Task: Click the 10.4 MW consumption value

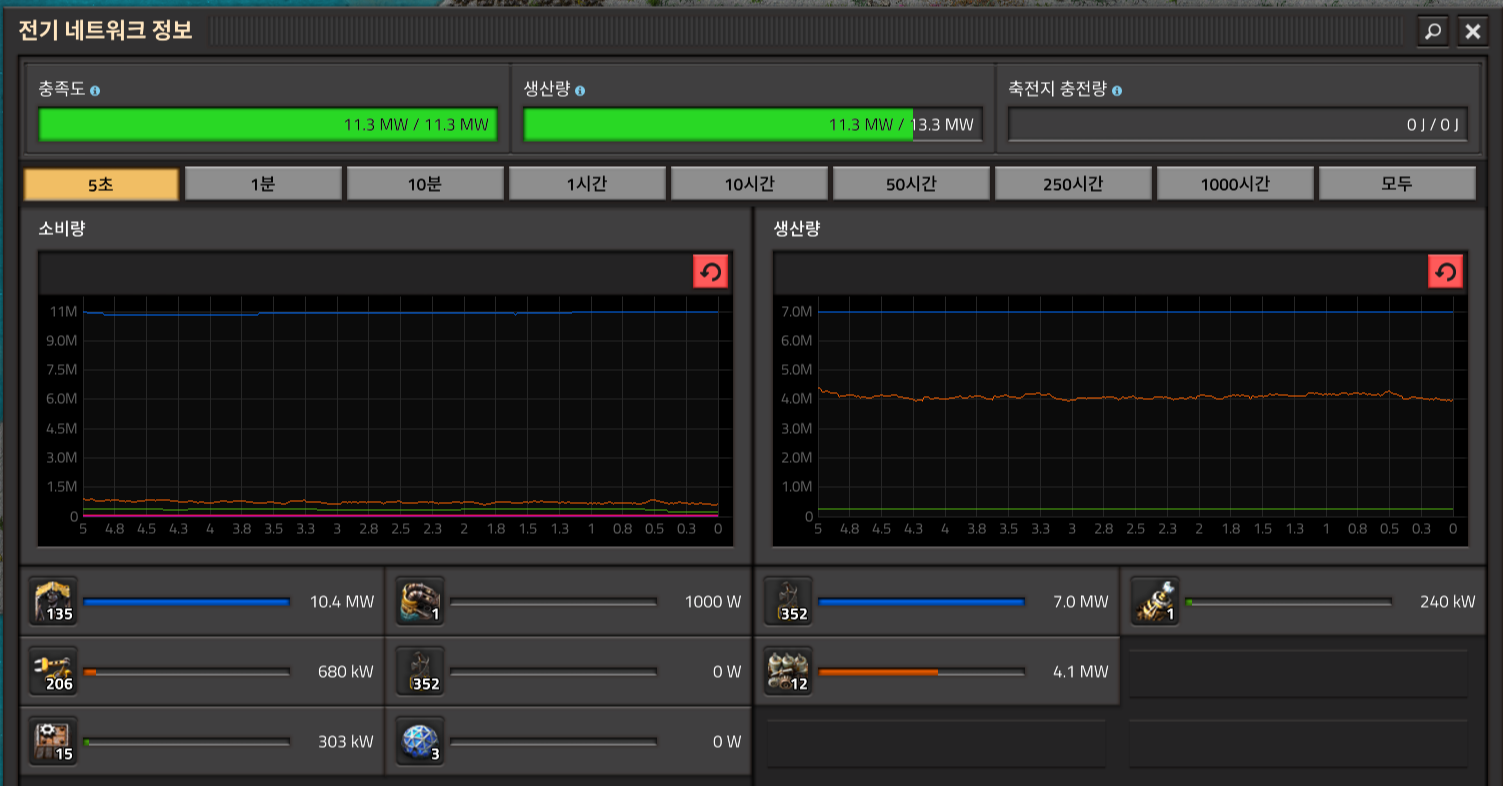Action: (342, 602)
